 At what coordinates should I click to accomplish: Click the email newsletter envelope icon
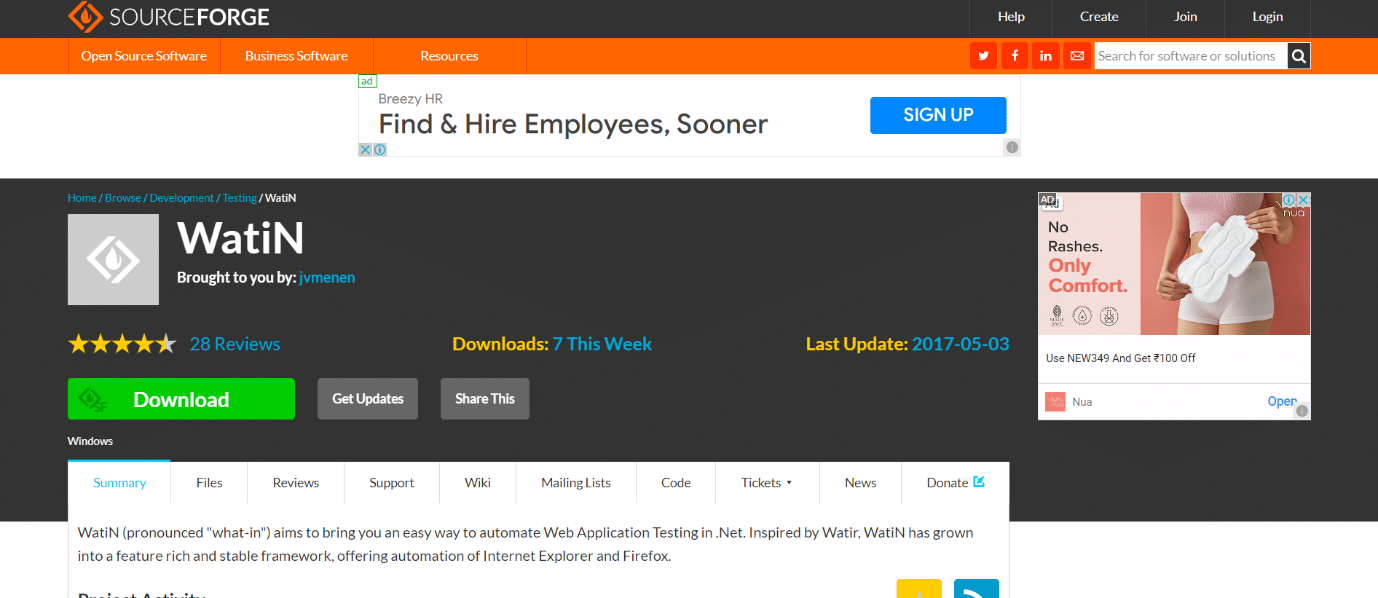1077,56
